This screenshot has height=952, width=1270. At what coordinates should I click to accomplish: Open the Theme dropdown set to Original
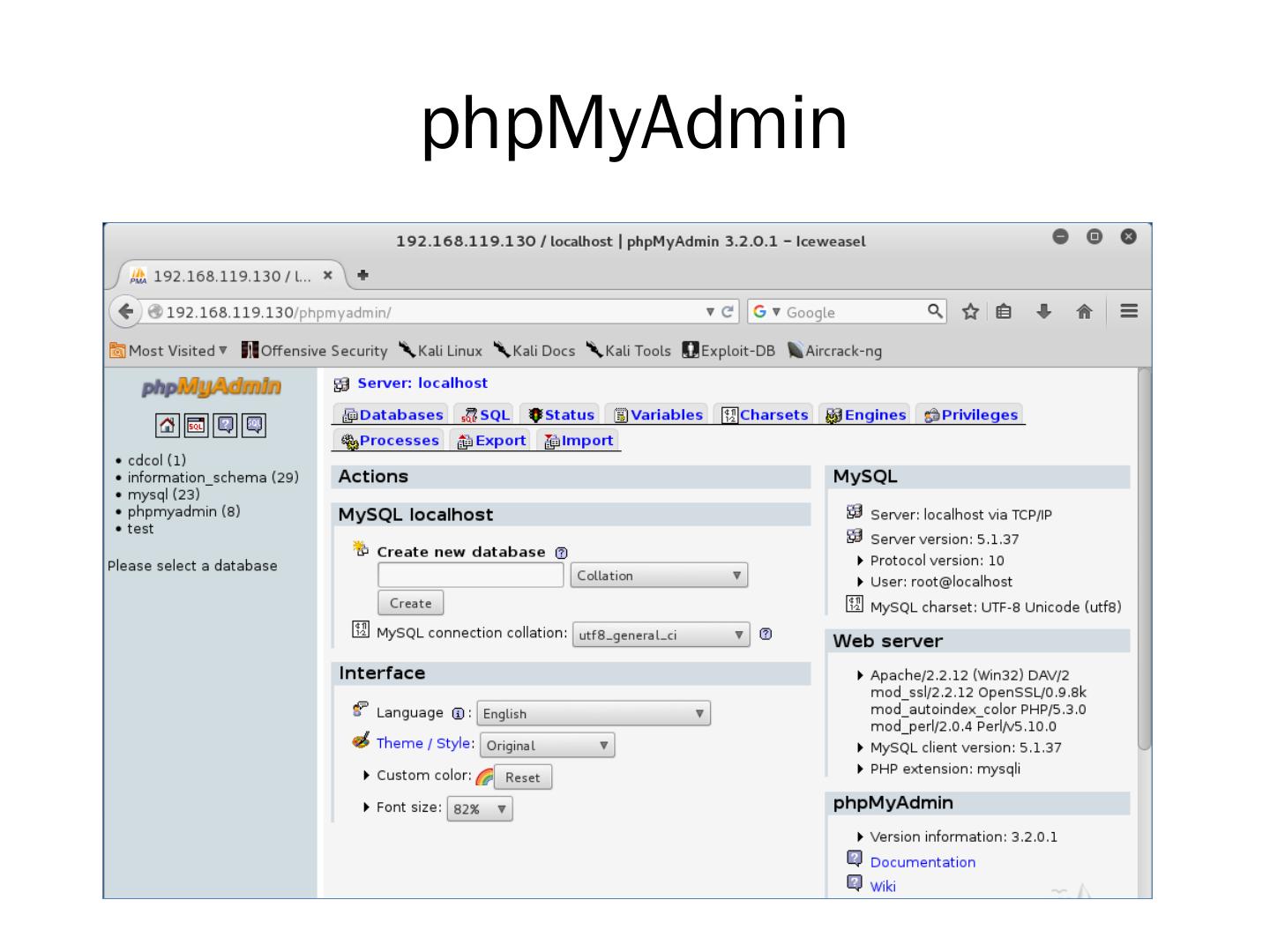click(x=548, y=745)
